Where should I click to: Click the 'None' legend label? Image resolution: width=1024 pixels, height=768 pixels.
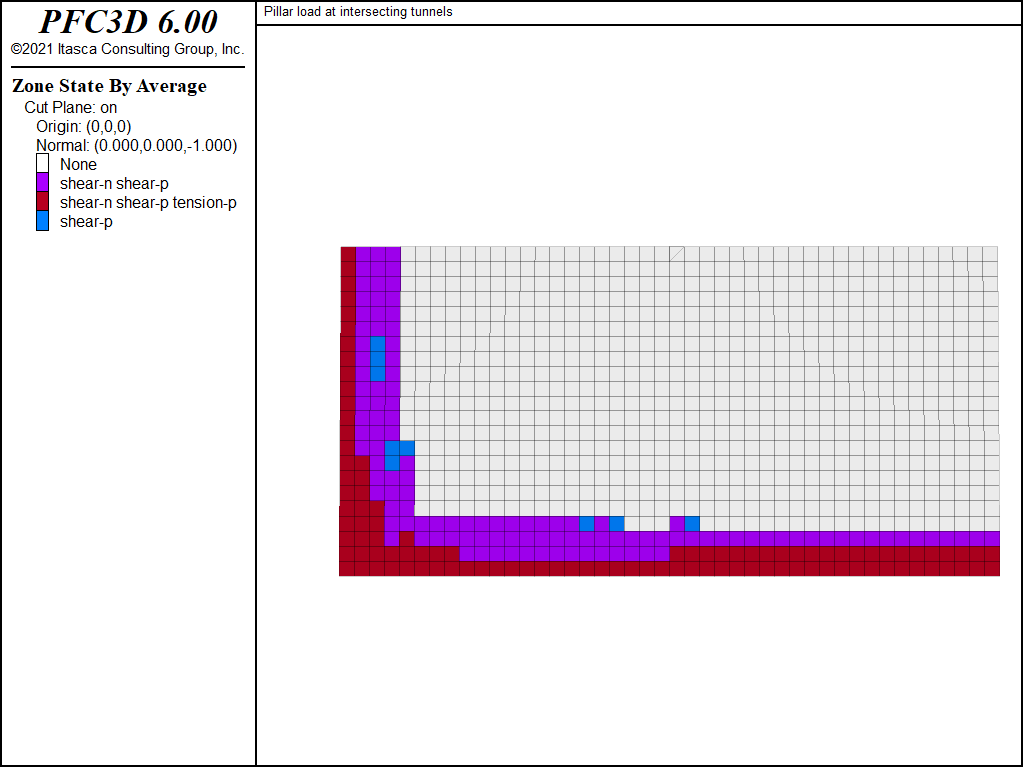[x=78, y=165]
